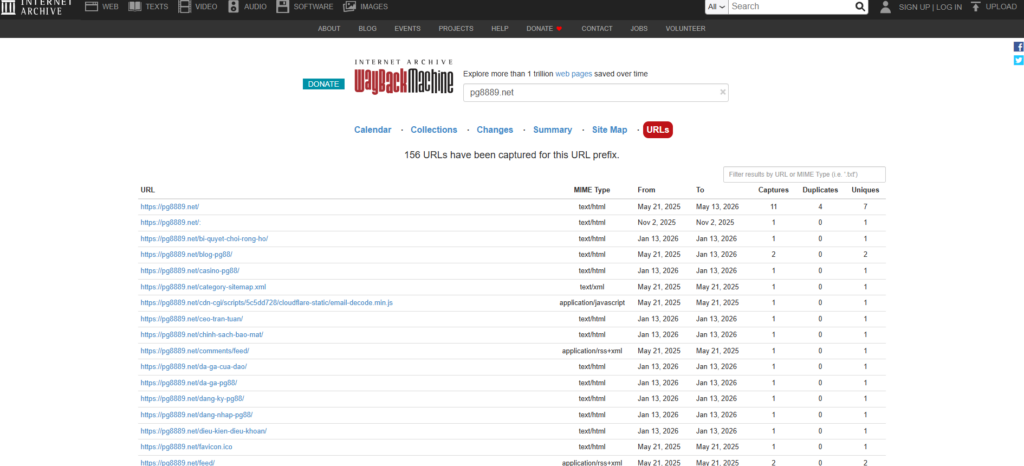Select the highlighted URLs tab
This screenshot has width=1024, height=466.
[x=658, y=130]
